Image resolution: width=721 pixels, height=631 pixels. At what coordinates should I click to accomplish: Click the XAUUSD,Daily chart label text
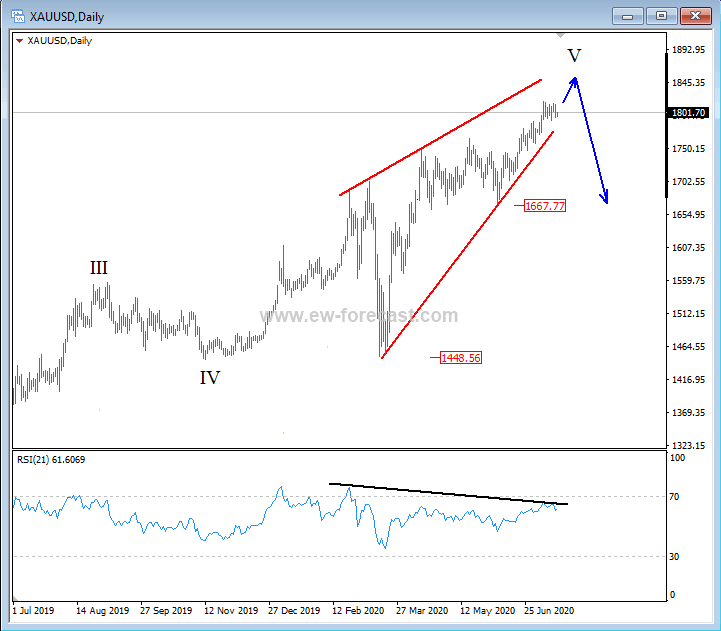pos(60,40)
